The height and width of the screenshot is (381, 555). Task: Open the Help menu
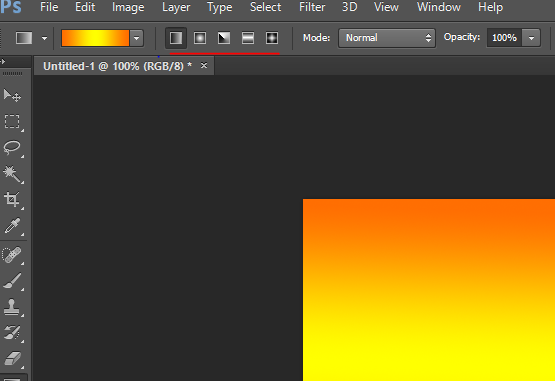coord(490,7)
